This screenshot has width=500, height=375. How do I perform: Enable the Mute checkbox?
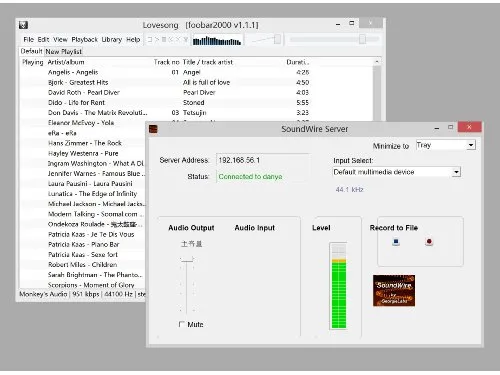coord(182,324)
